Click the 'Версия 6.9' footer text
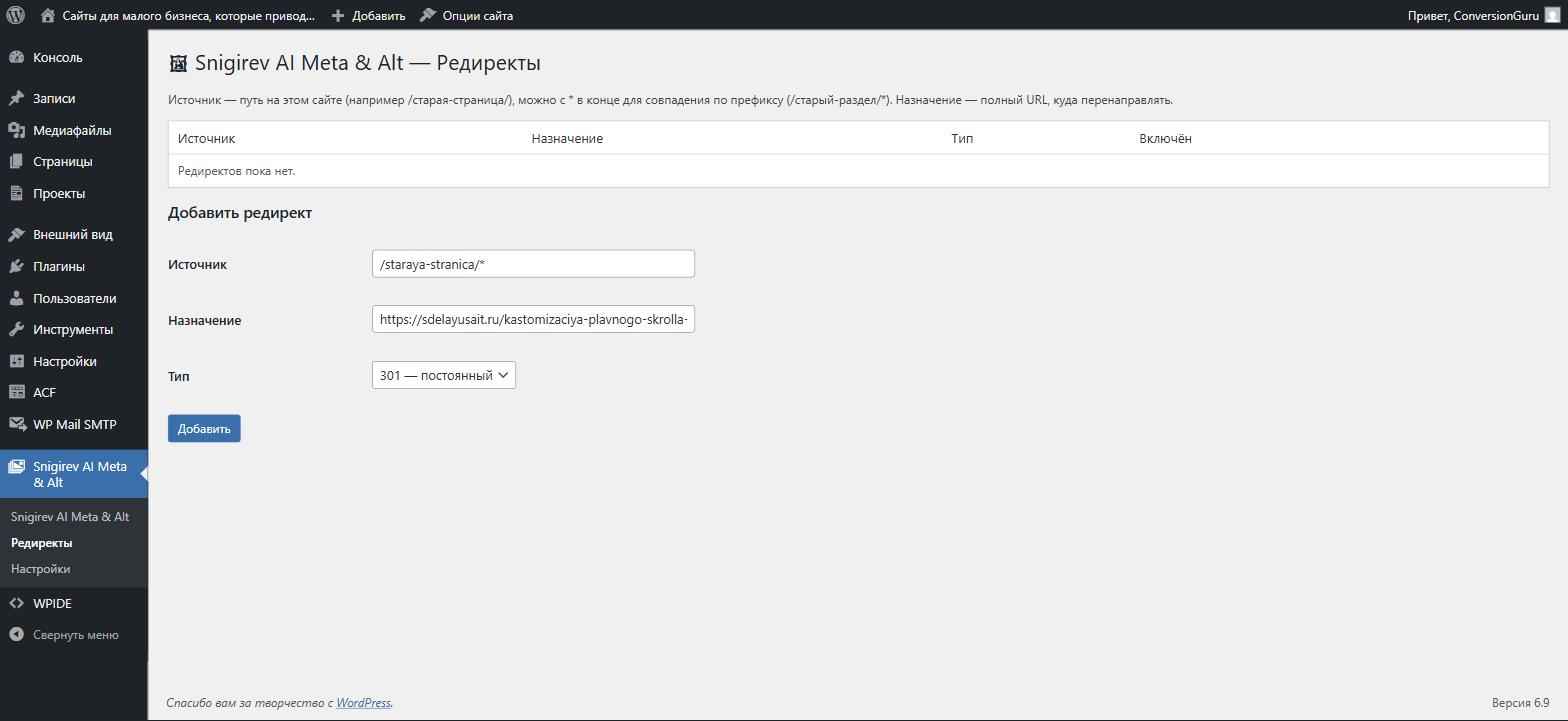 [1520, 703]
